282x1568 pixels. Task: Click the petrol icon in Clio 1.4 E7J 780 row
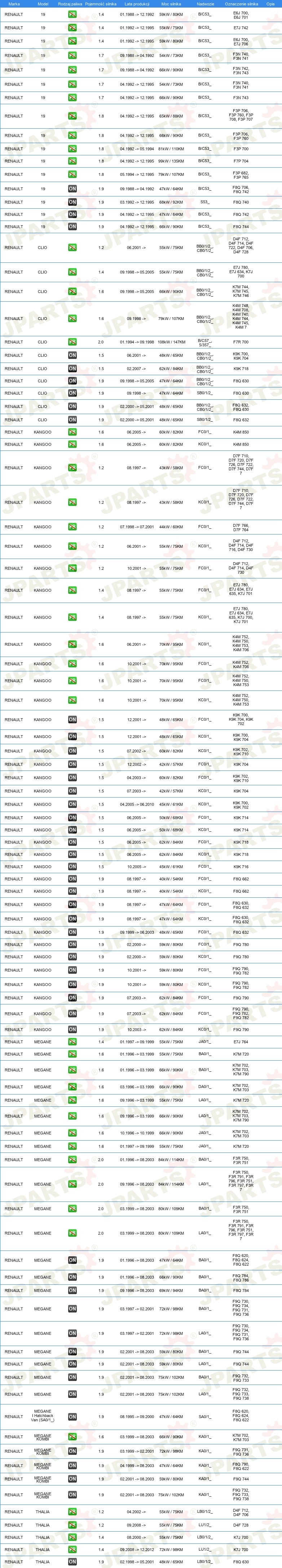[x=72, y=272]
